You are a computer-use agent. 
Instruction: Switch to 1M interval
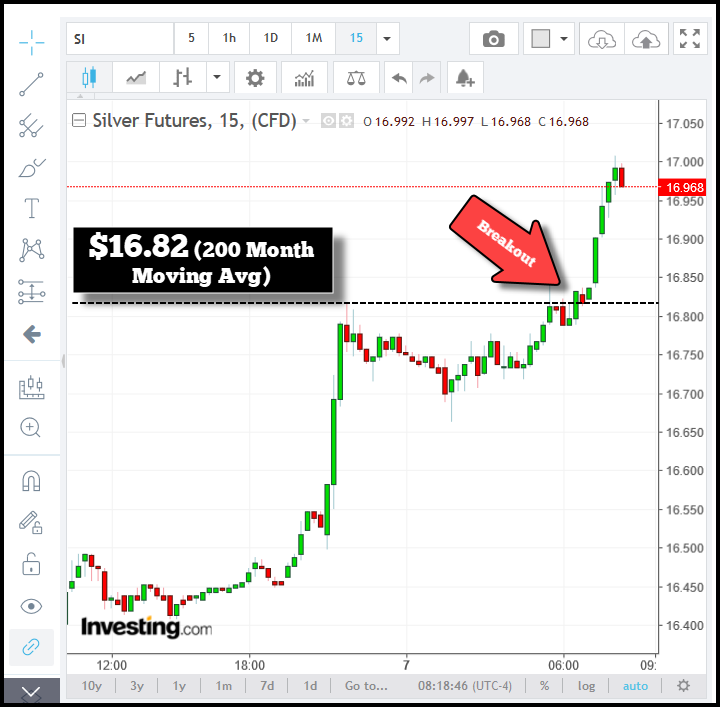tap(314, 39)
